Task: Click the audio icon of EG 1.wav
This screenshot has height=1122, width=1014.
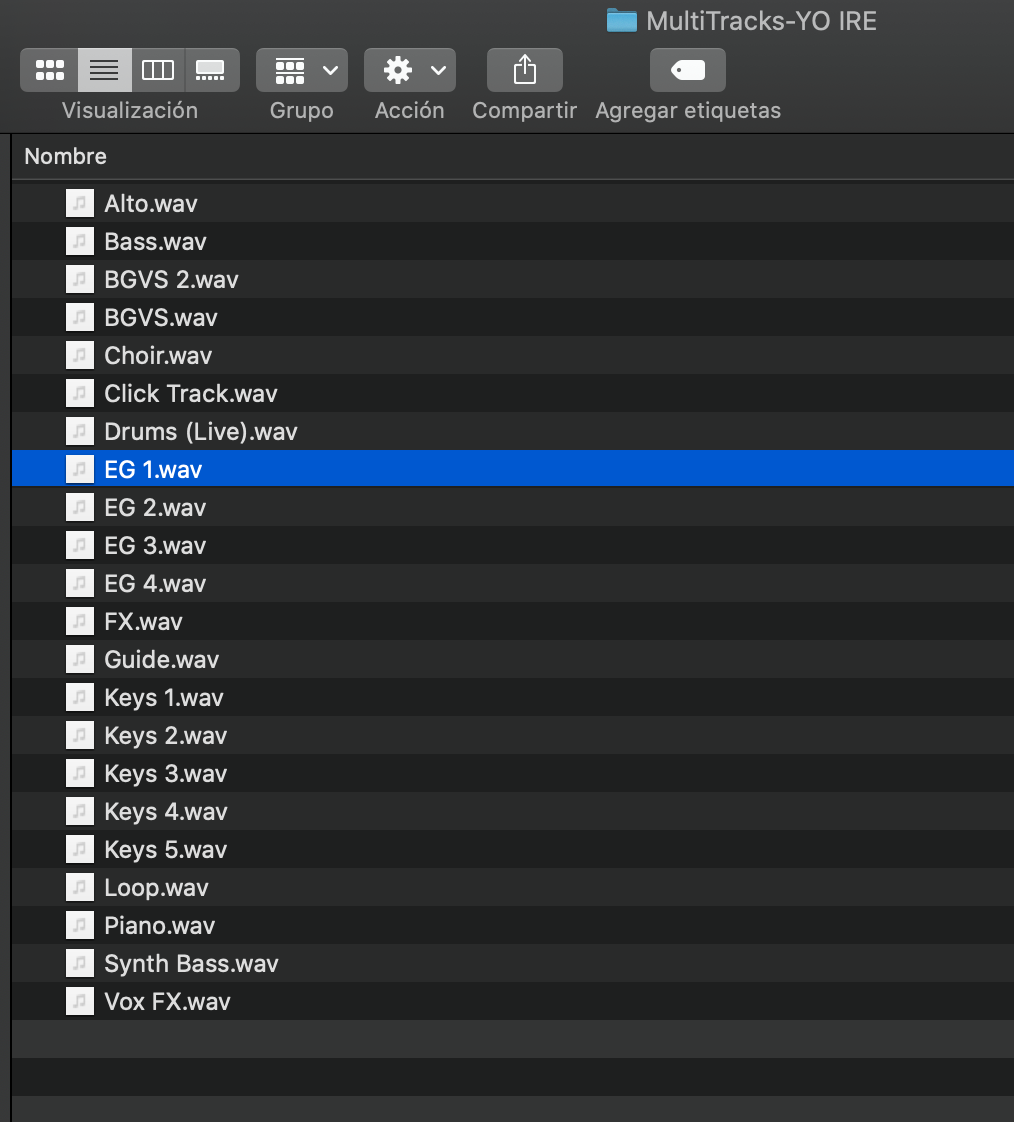Action: tap(80, 469)
